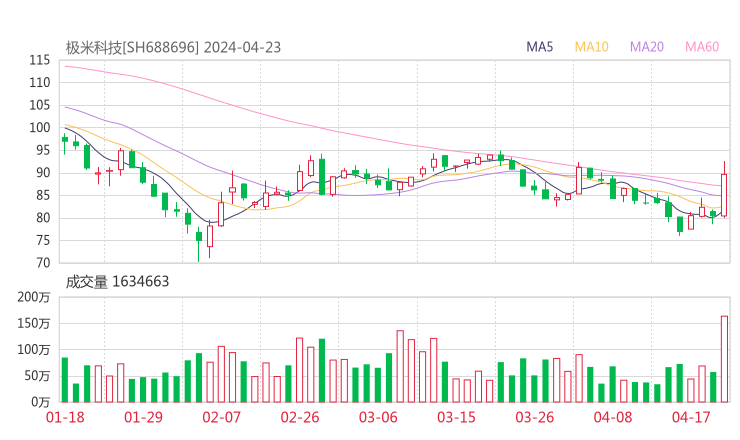Click the 01-18 date axis label
The image size is (740, 440).
(x=65, y=417)
